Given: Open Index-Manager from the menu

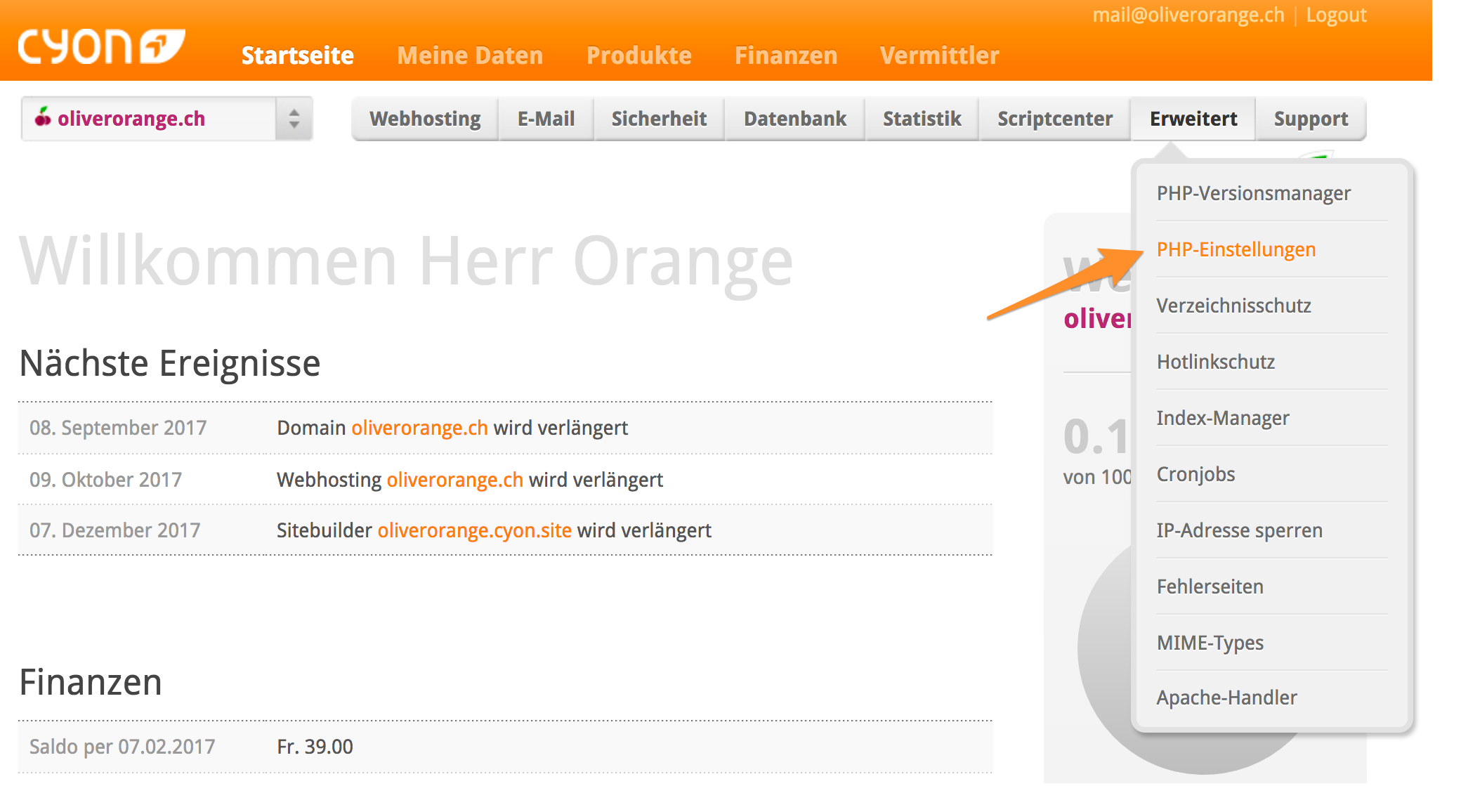Looking at the screenshot, I should [x=1223, y=418].
